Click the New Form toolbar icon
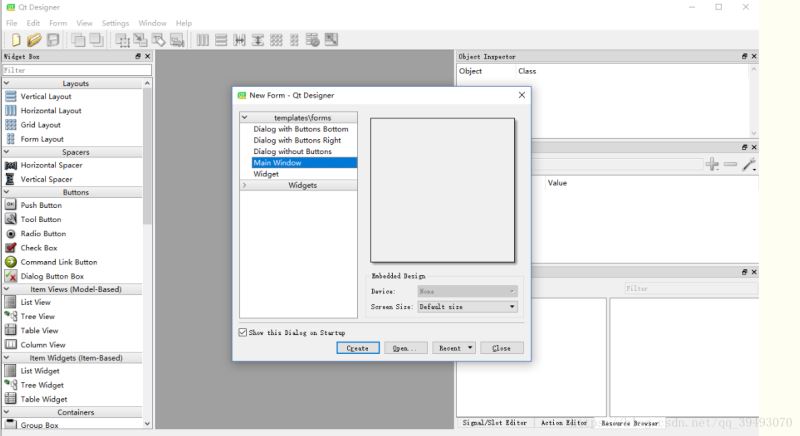This screenshot has width=800, height=436. click(x=16, y=40)
